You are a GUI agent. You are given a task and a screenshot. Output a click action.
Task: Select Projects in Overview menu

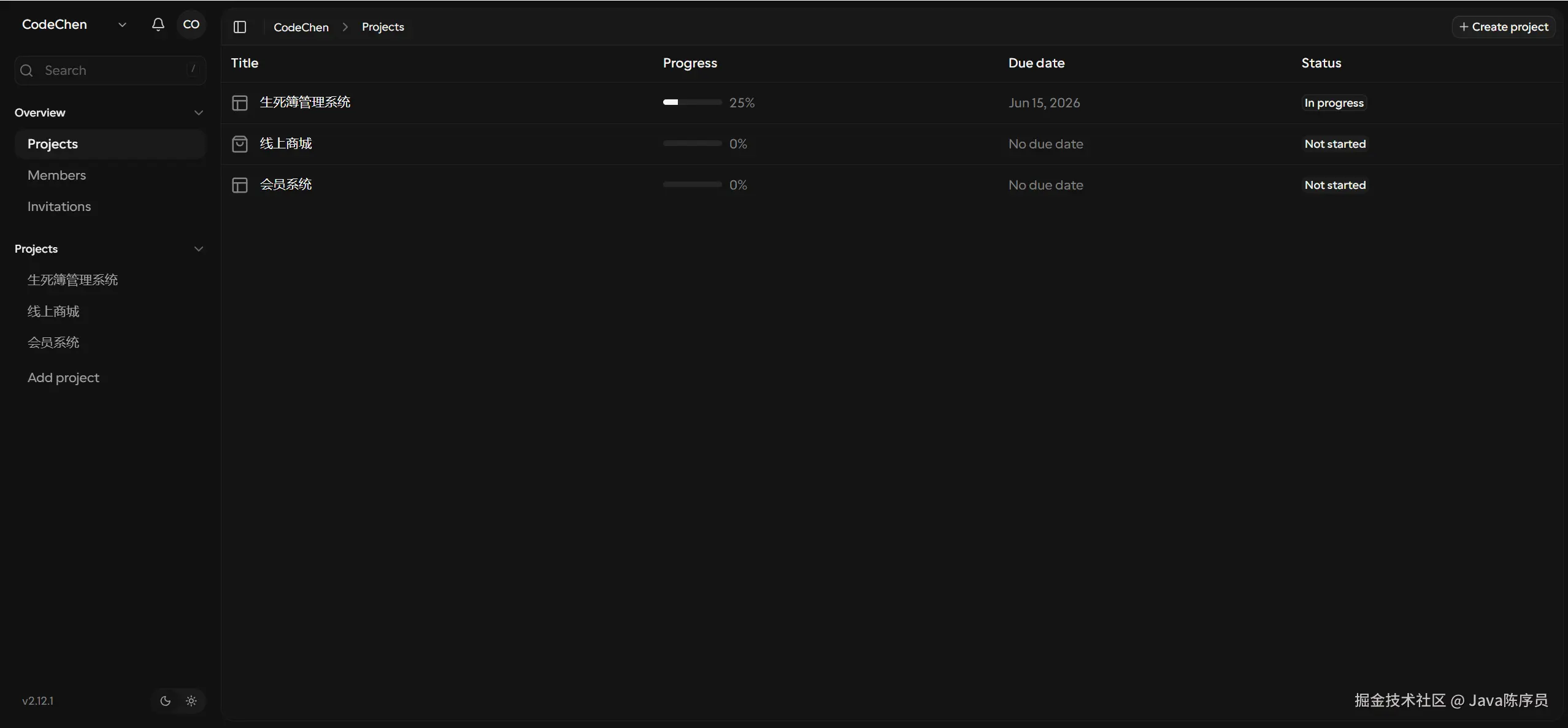[110, 144]
